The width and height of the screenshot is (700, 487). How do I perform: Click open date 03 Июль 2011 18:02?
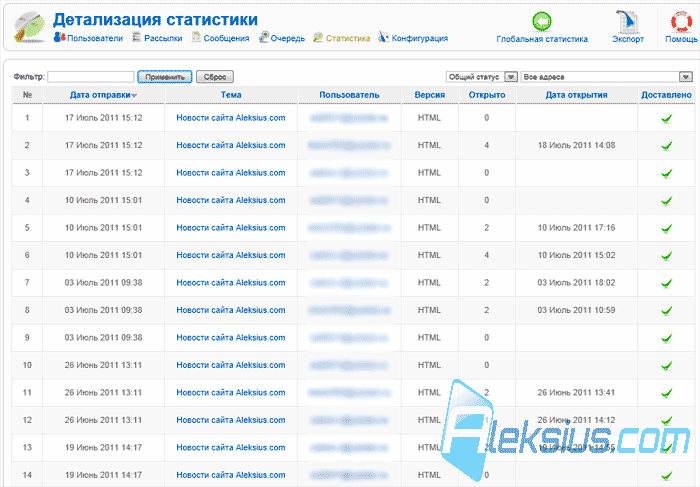coord(576,283)
